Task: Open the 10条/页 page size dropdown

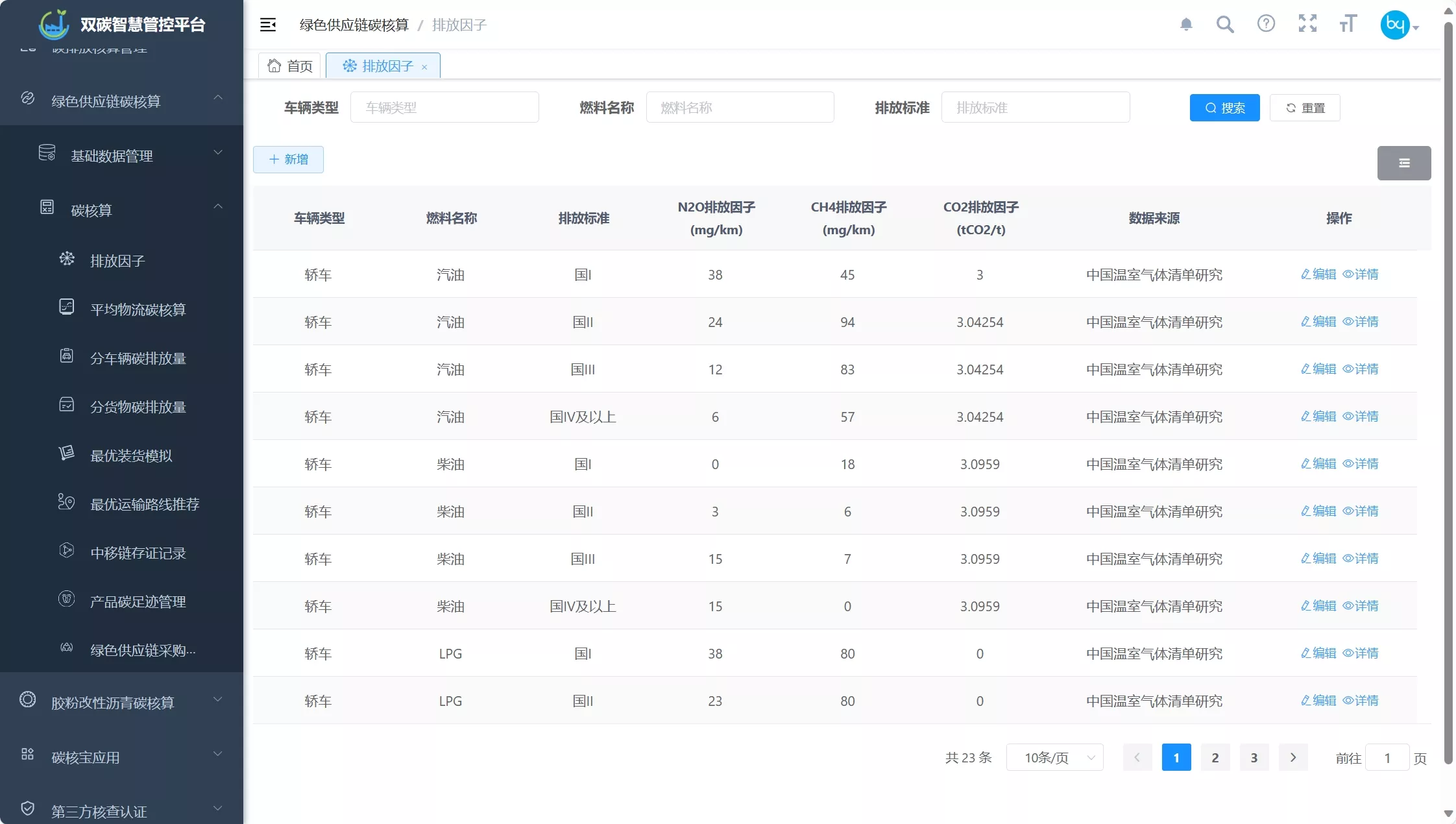Action: 1055,758
